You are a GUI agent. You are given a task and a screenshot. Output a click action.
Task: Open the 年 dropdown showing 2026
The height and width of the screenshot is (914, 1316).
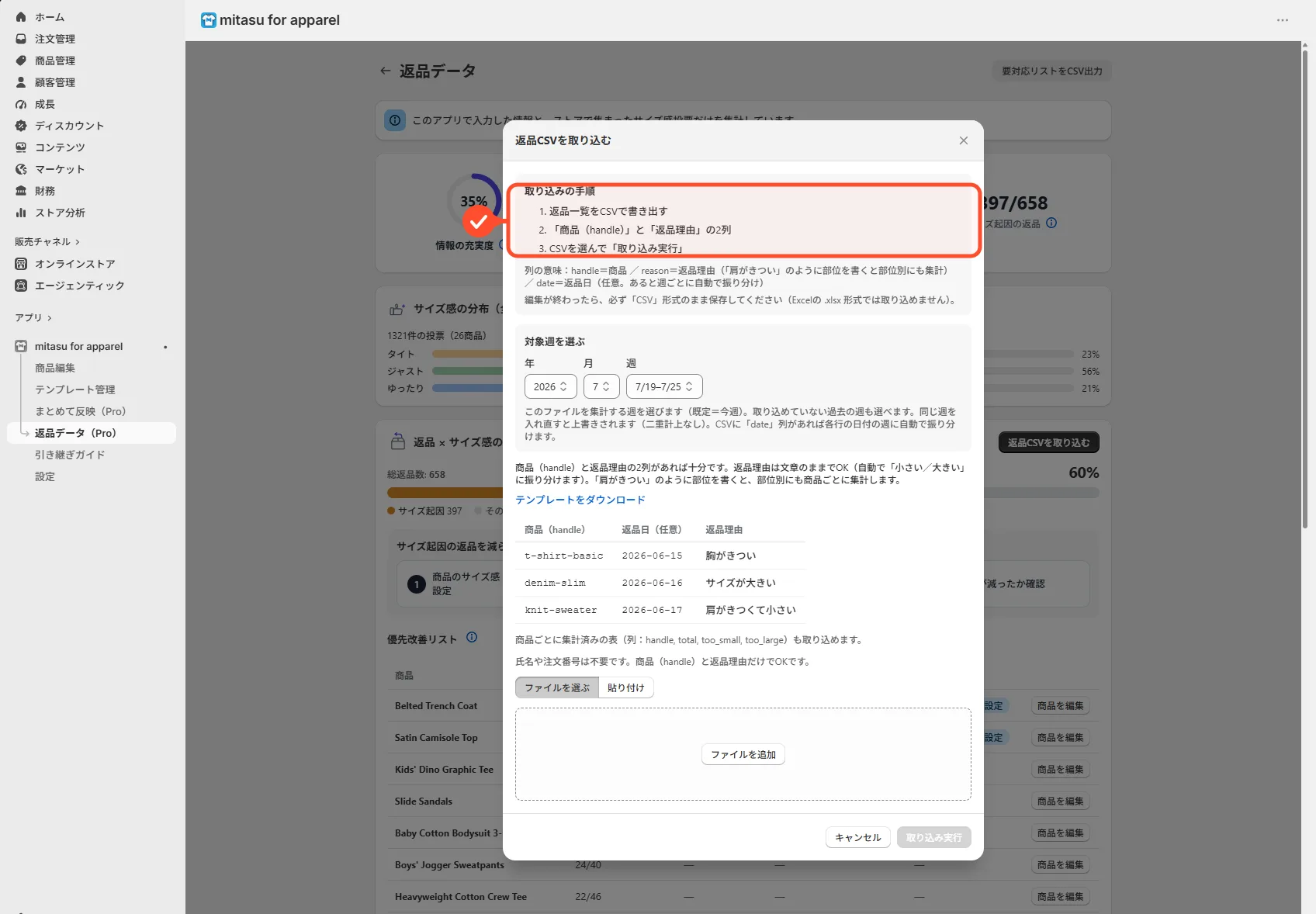tap(550, 386)
